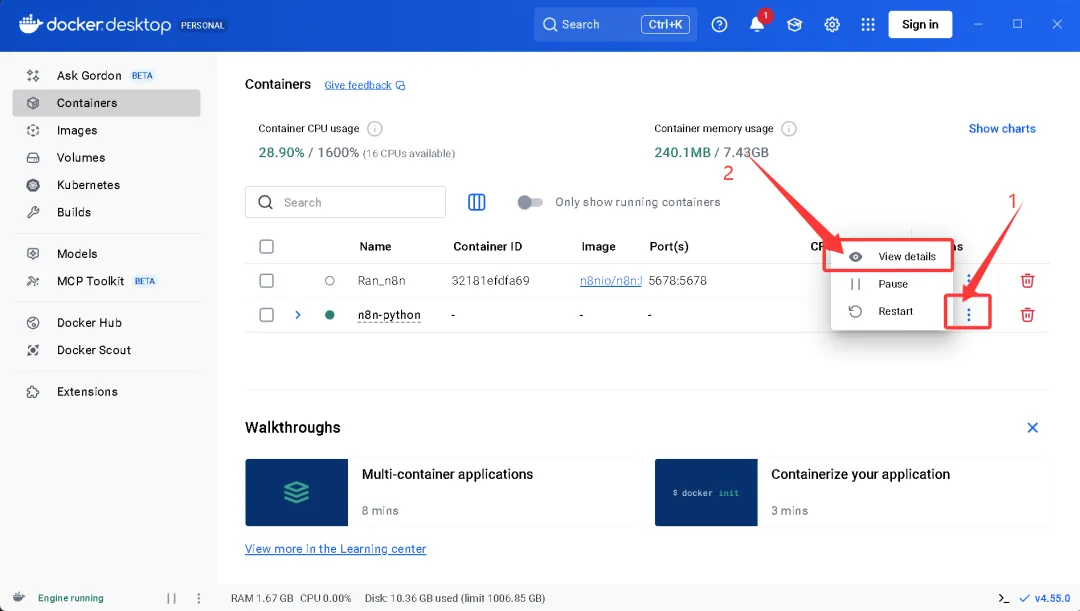
Task: Check the Ran_n8n row checkbox
Action: [267, 281]
